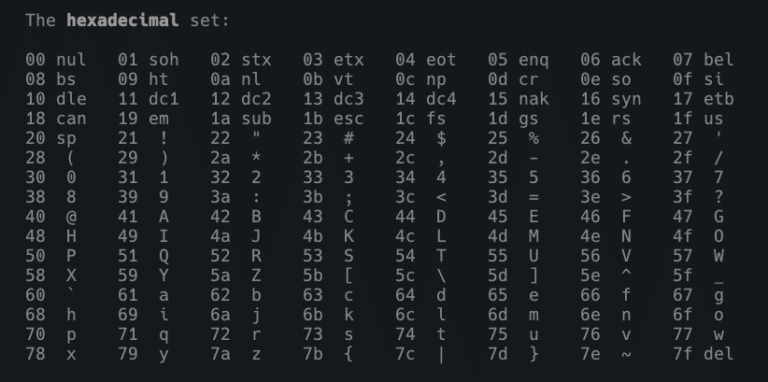Select the 23 # symbol entry
This screenshot has width=768, height=382.
pos(329,138)
